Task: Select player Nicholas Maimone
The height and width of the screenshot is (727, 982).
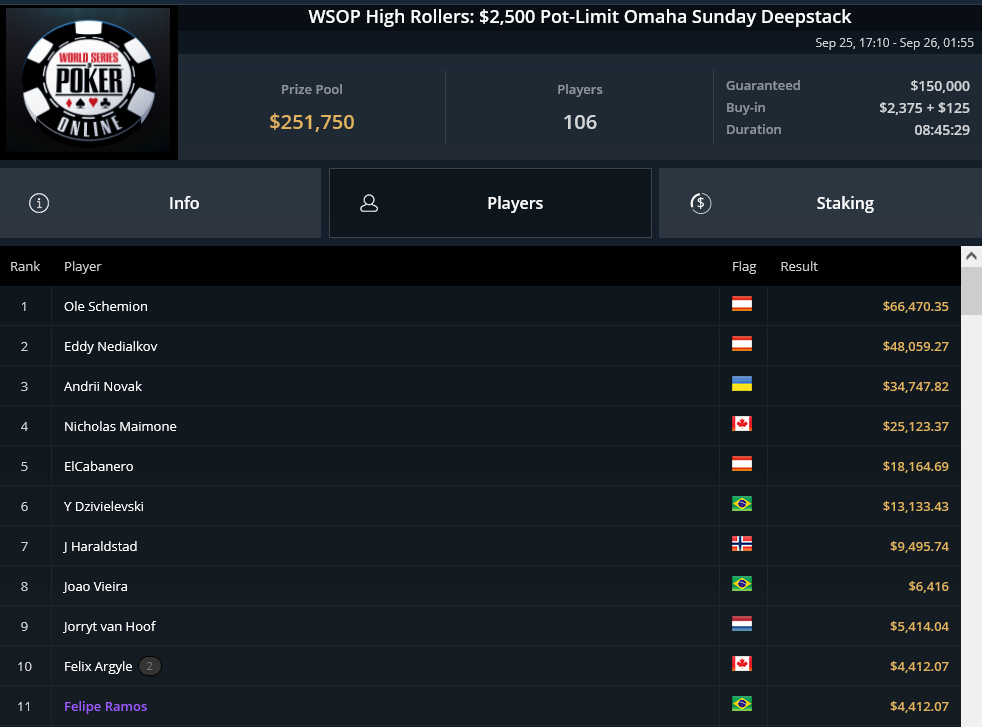Action: (x=120, y=426)
